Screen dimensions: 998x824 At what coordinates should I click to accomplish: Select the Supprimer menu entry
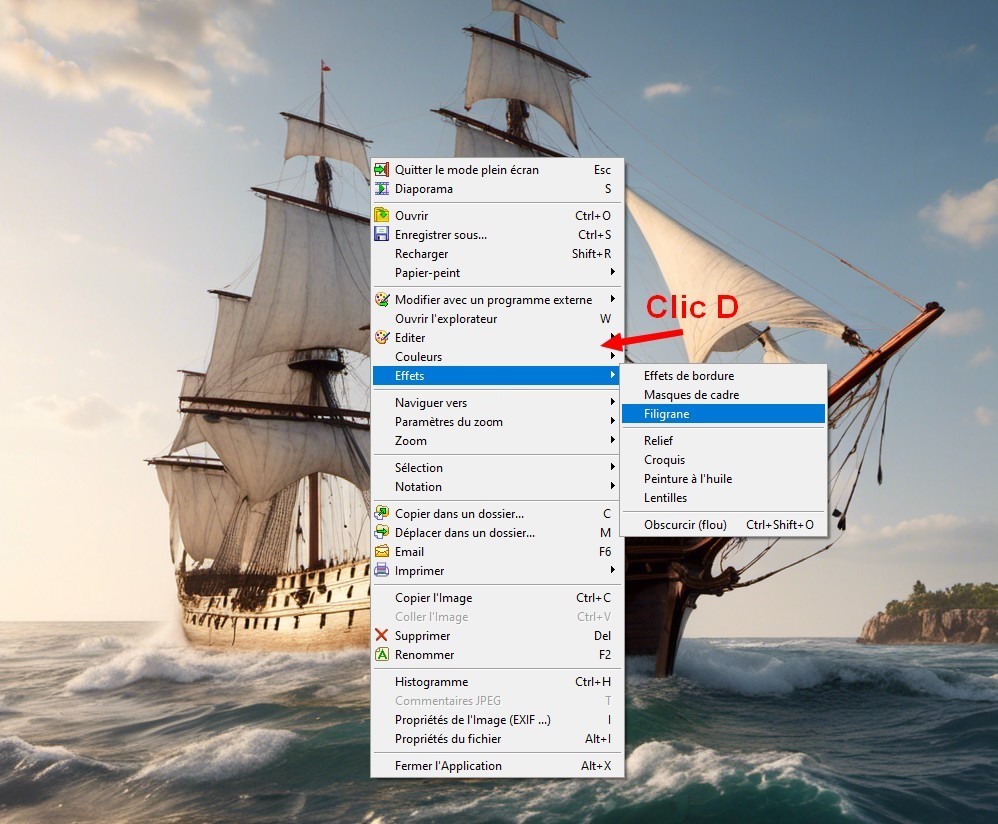[x=496, y=636]
